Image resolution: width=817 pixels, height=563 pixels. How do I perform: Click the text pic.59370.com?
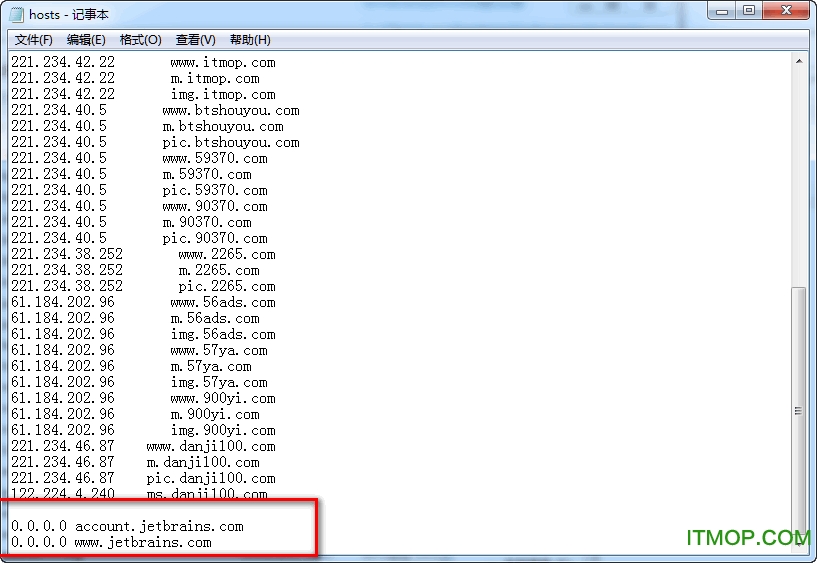pos(215,191)
